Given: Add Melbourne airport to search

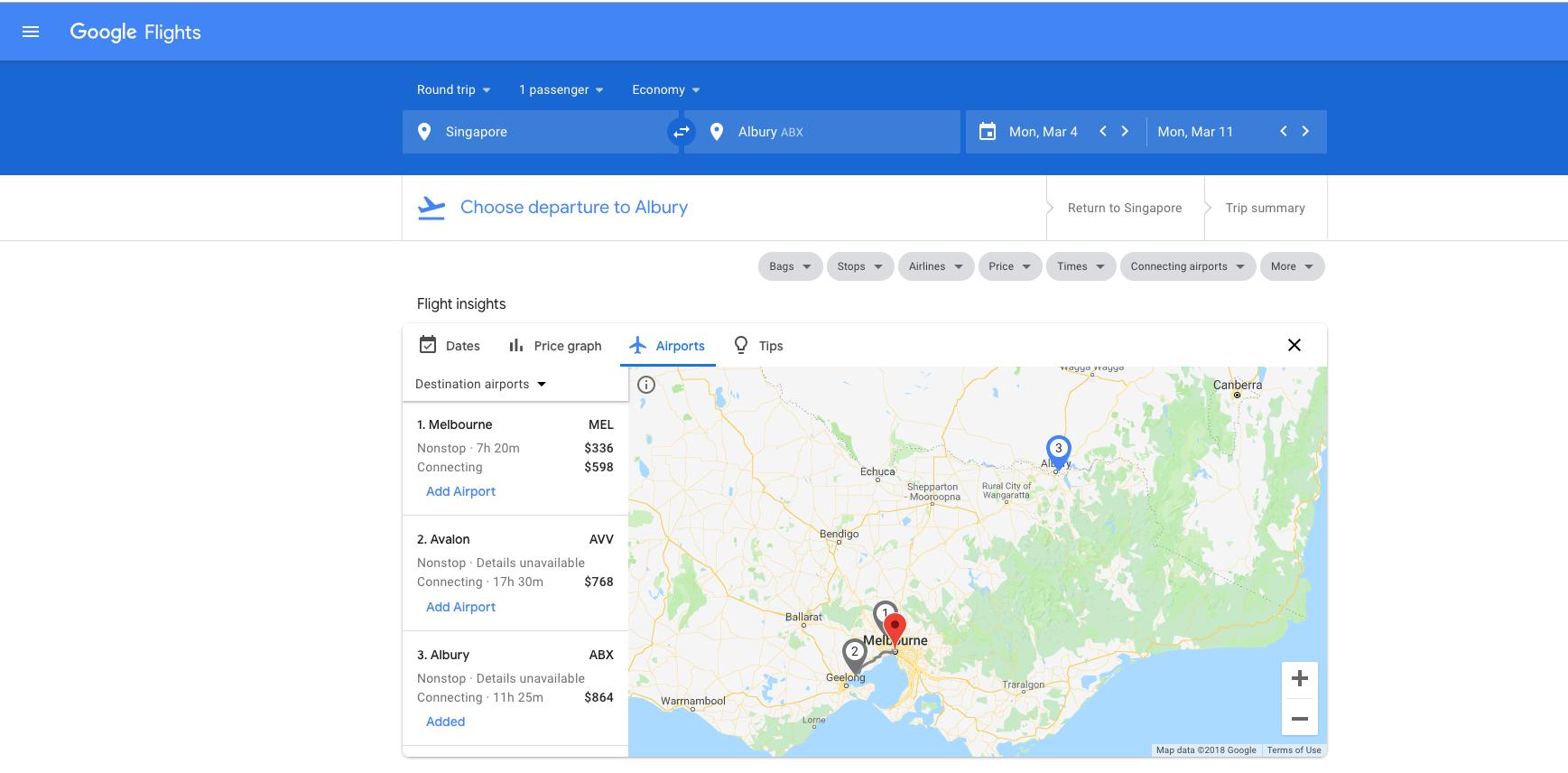Looking at the screenshot, I should [460, 491].
